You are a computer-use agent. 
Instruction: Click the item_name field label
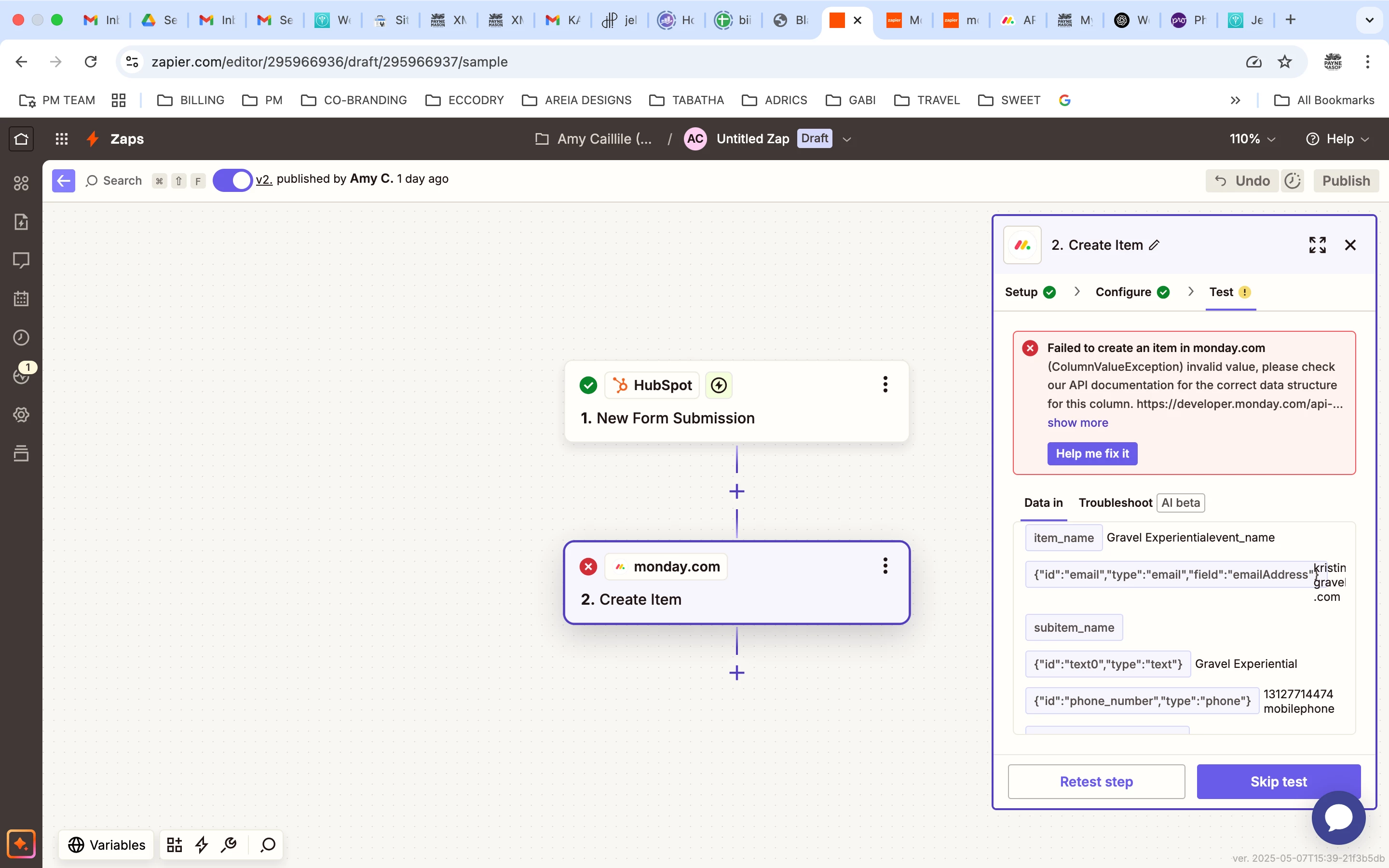tap(1063, 538)
